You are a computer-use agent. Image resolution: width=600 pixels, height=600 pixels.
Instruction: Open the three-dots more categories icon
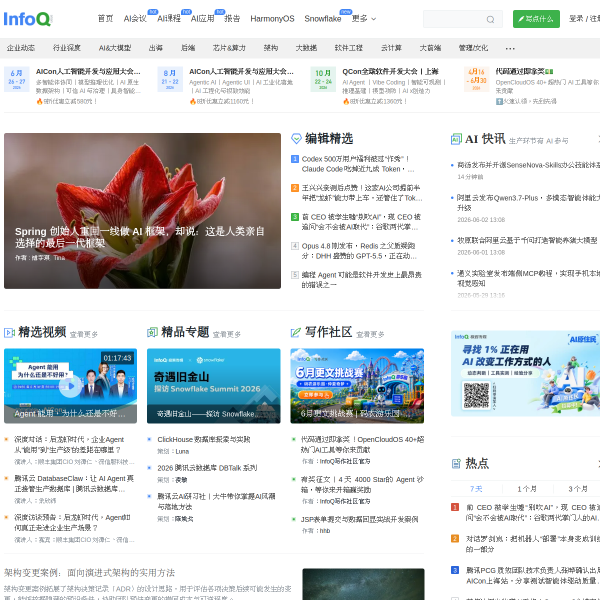(510, 48)
